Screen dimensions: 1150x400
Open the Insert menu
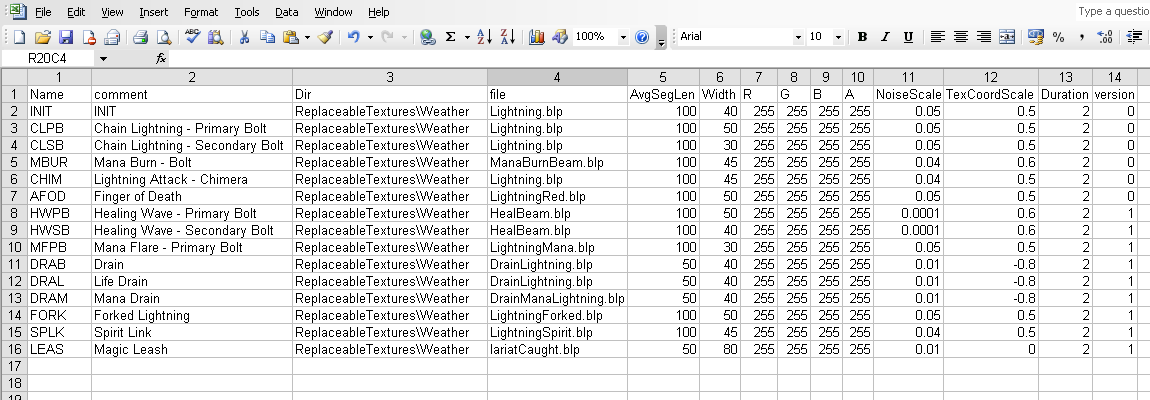tap(153, 12)
